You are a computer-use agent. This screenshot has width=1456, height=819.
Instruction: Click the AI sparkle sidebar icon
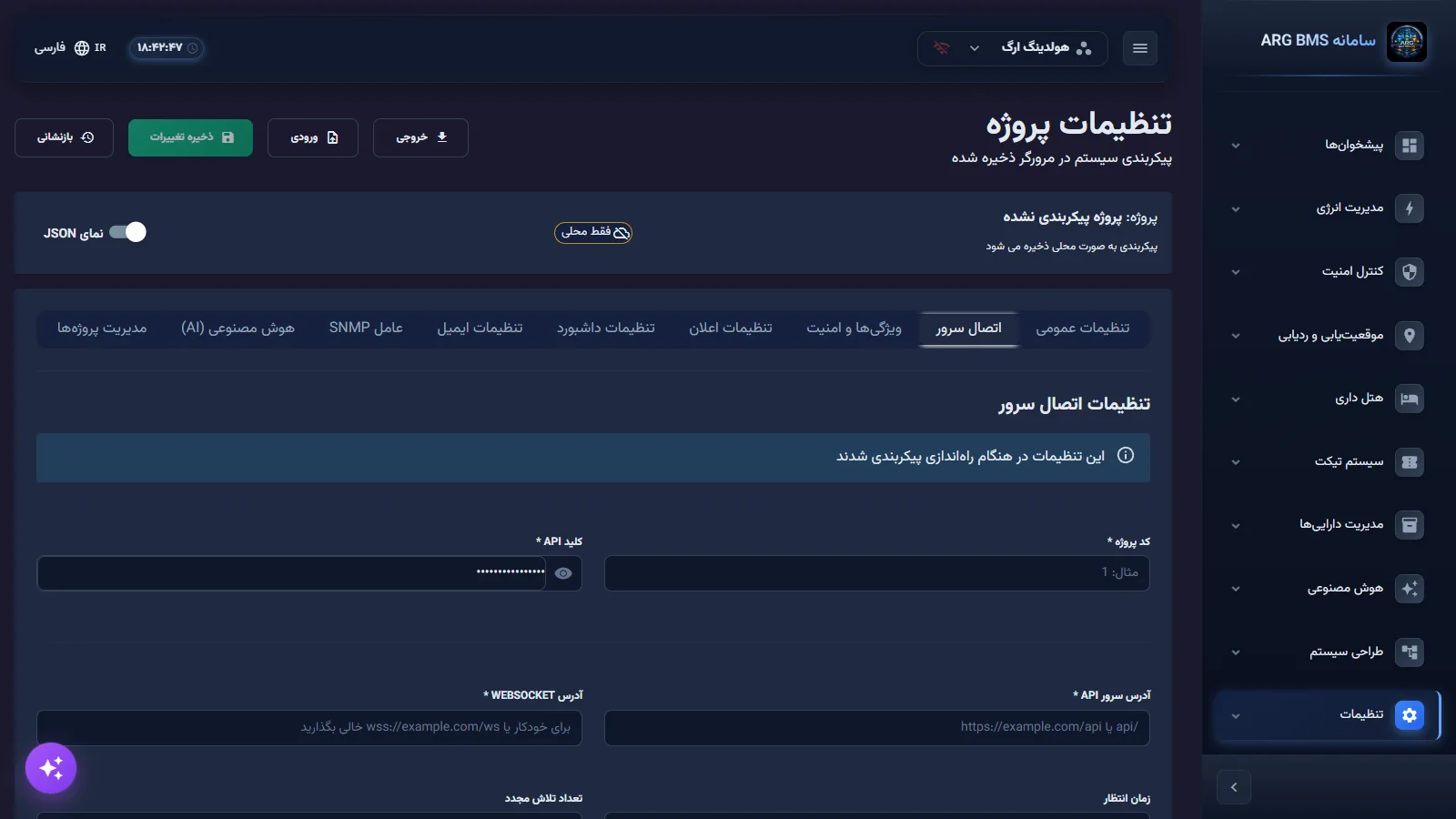tap(1410, 589)
